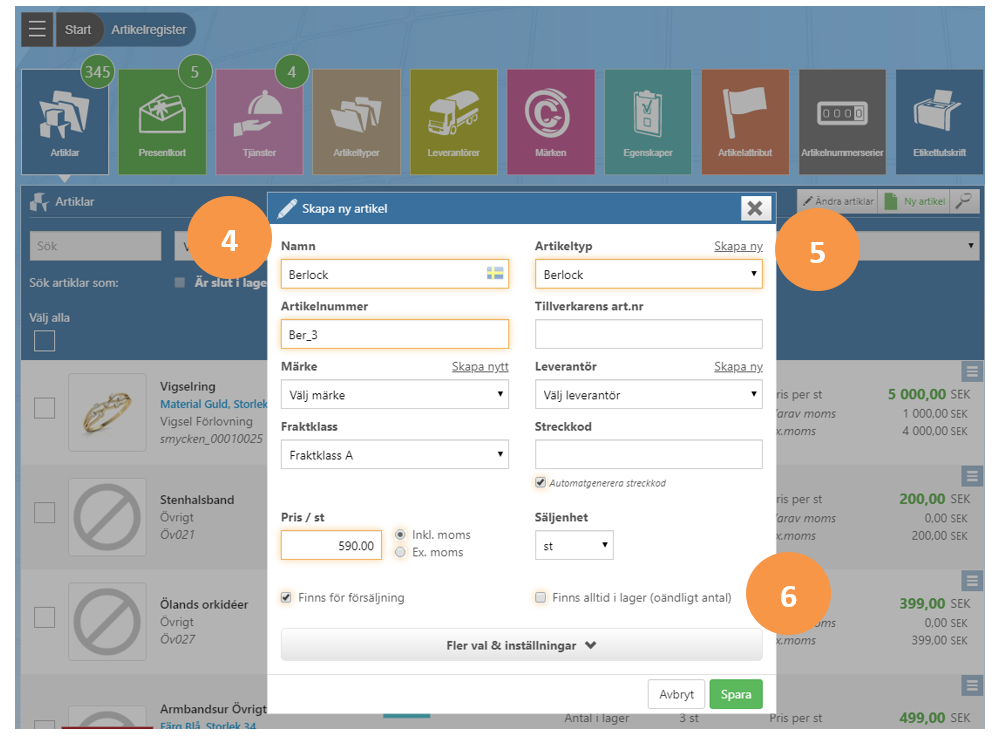The image size is (995, 739).
Task: Open the Artikeltyp dropdown showing Berlock
Action: 649,275
